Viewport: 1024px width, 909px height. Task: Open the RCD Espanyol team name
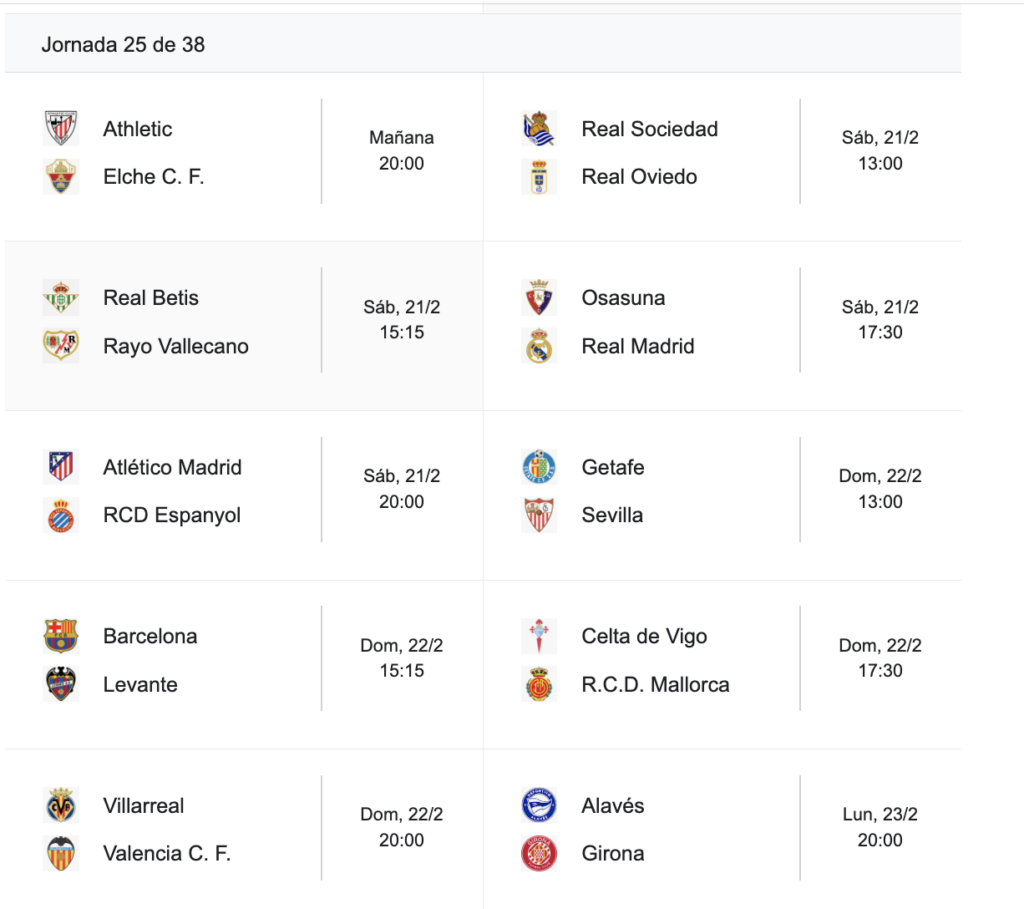[171, 515]
